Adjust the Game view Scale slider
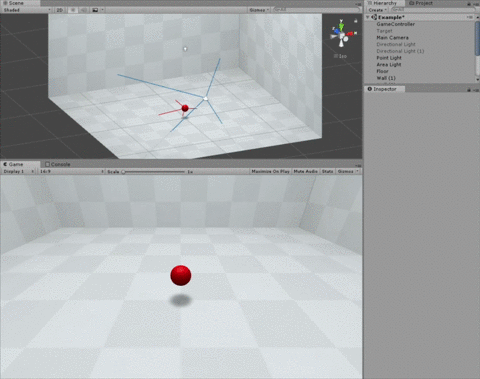 point(154,172)
